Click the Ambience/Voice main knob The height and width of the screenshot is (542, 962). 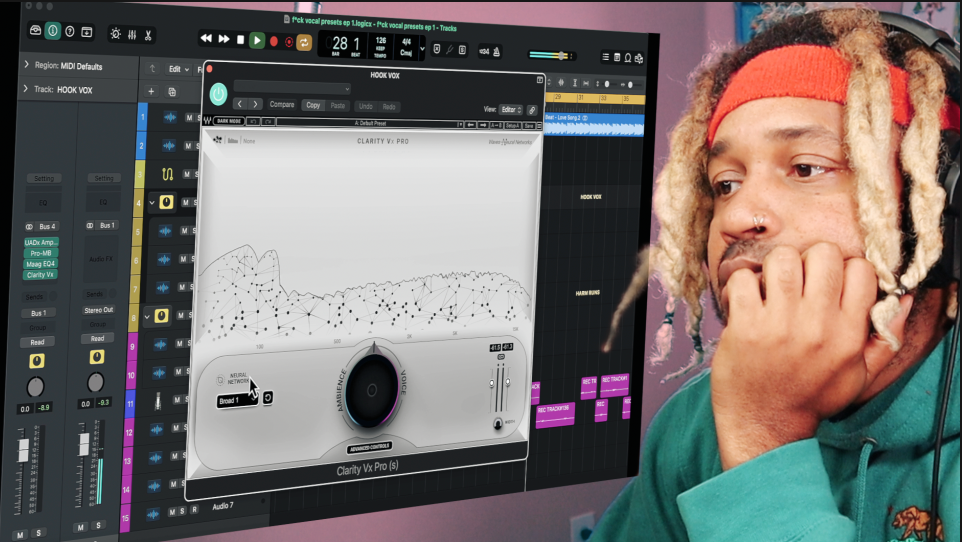pyautogui.click(x=372, y=390)
